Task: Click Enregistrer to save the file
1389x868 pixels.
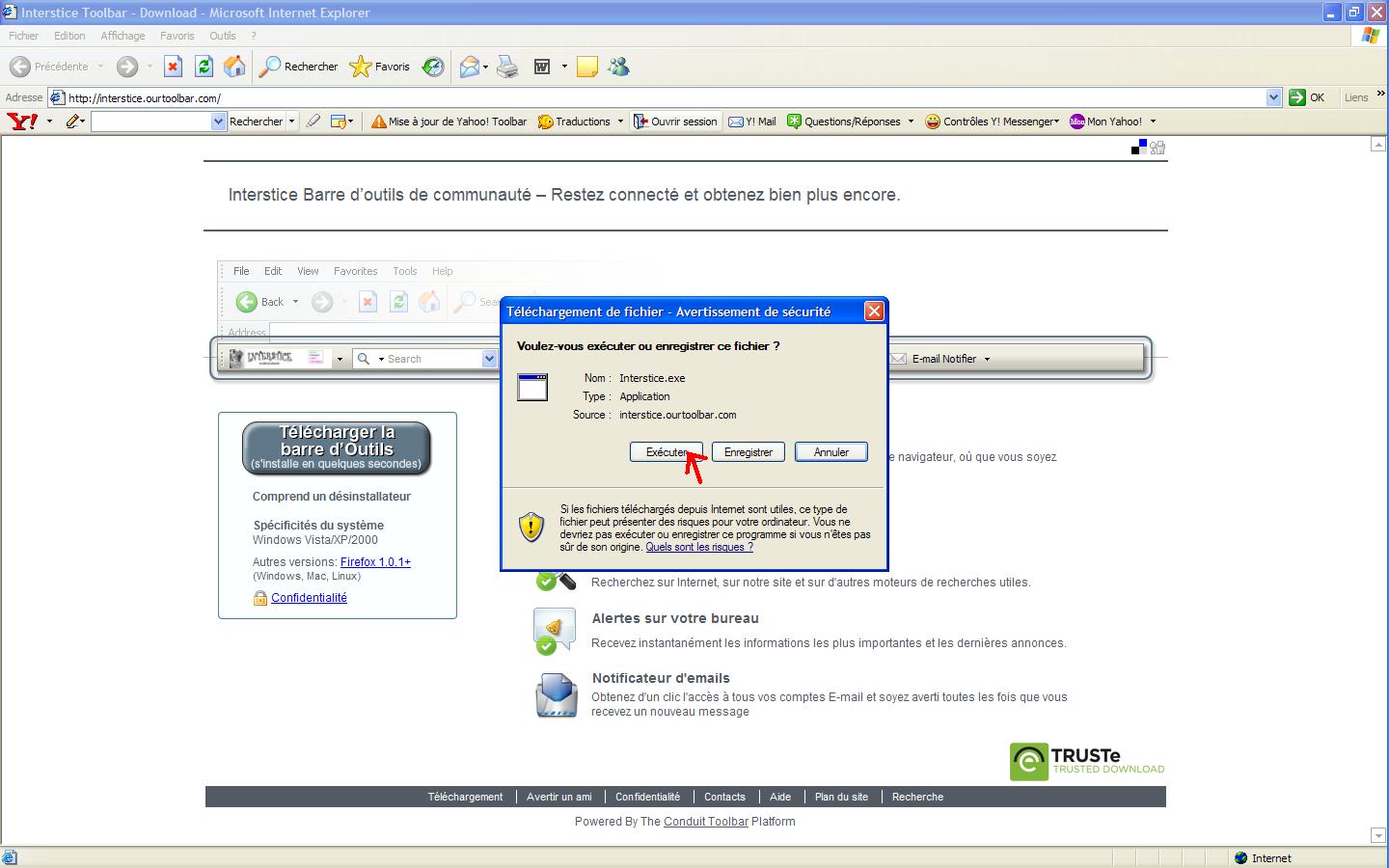Action: (x=749, y=451)
